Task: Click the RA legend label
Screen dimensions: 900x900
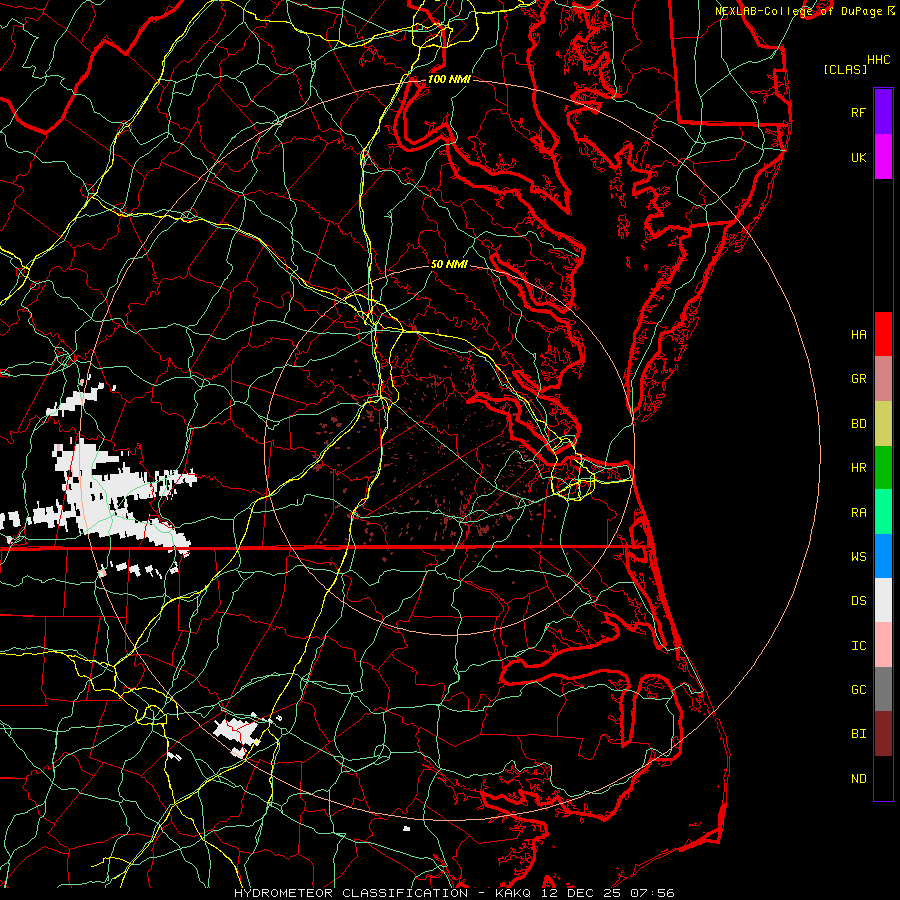Action: (858, 513)
